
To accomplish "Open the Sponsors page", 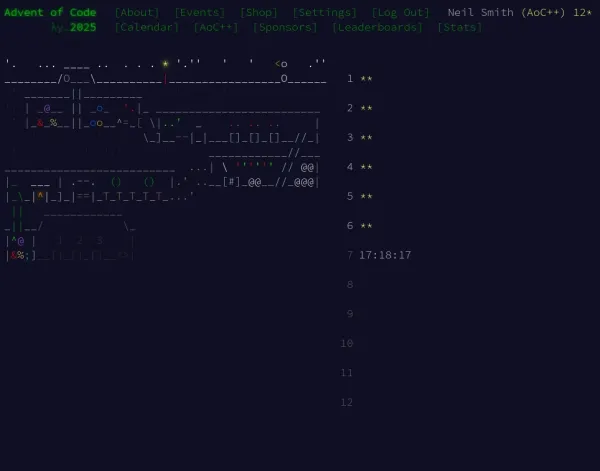I will 285,27.
